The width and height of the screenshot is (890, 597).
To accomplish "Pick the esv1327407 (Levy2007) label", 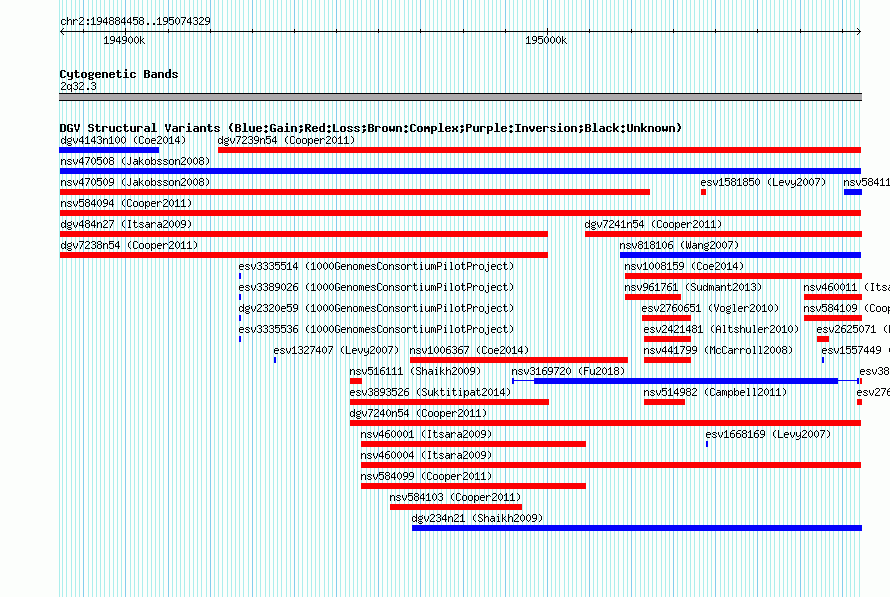I will [x=336, y=350].
